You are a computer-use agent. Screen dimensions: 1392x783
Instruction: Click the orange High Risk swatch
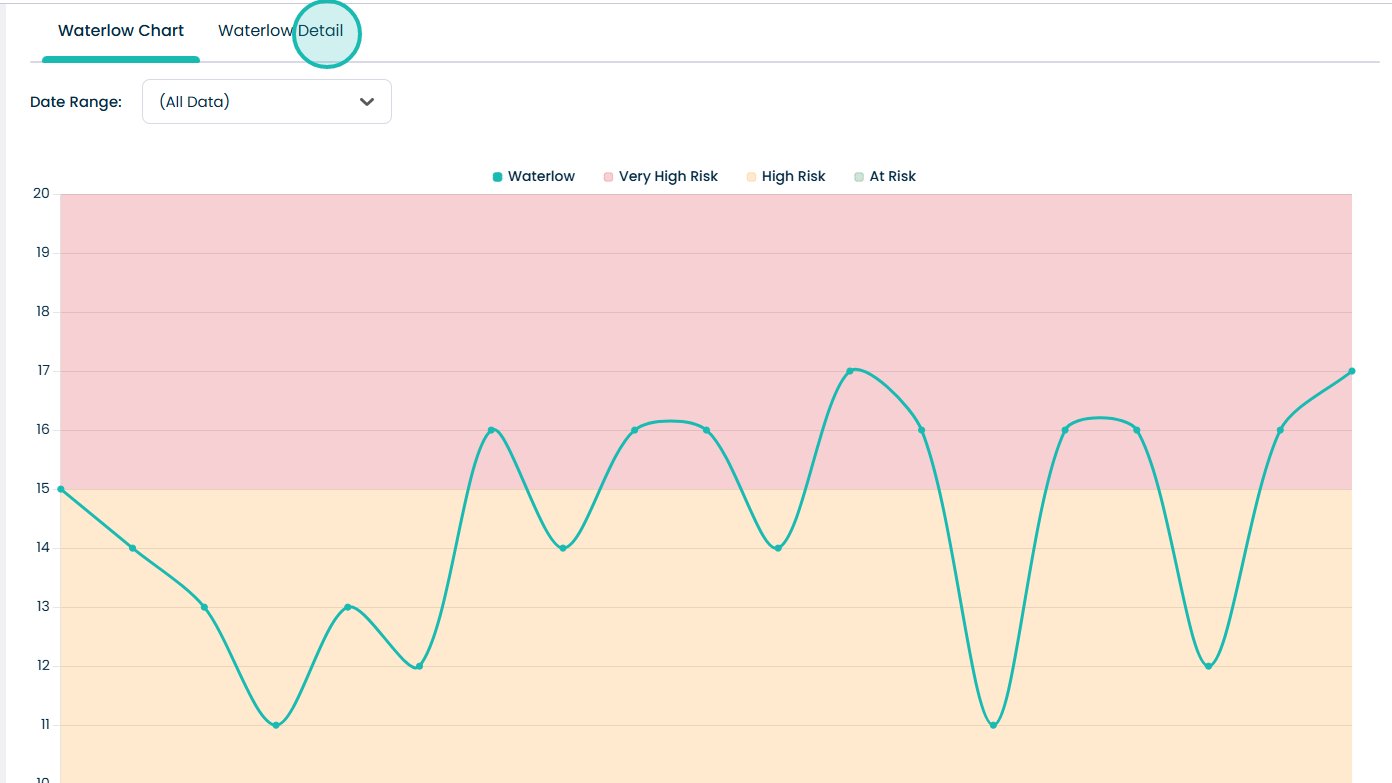click(751, 177)
